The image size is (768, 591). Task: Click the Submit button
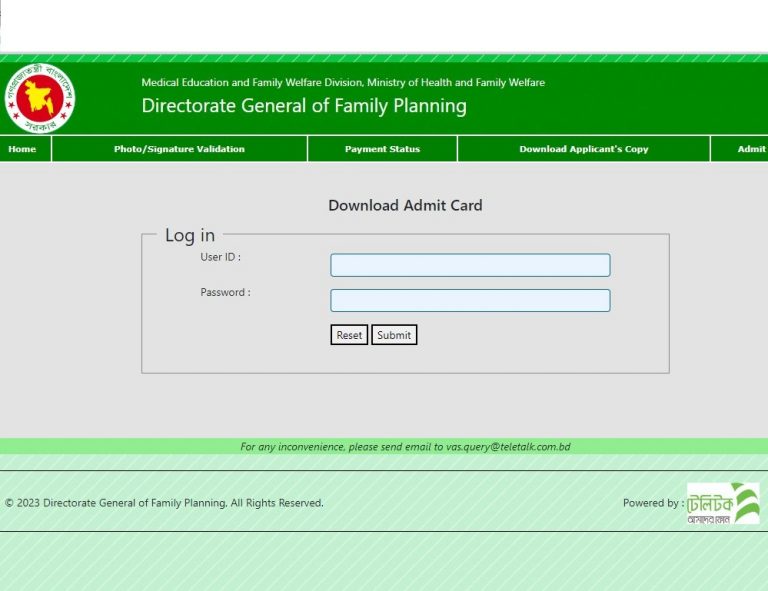(x=394, y=335)
